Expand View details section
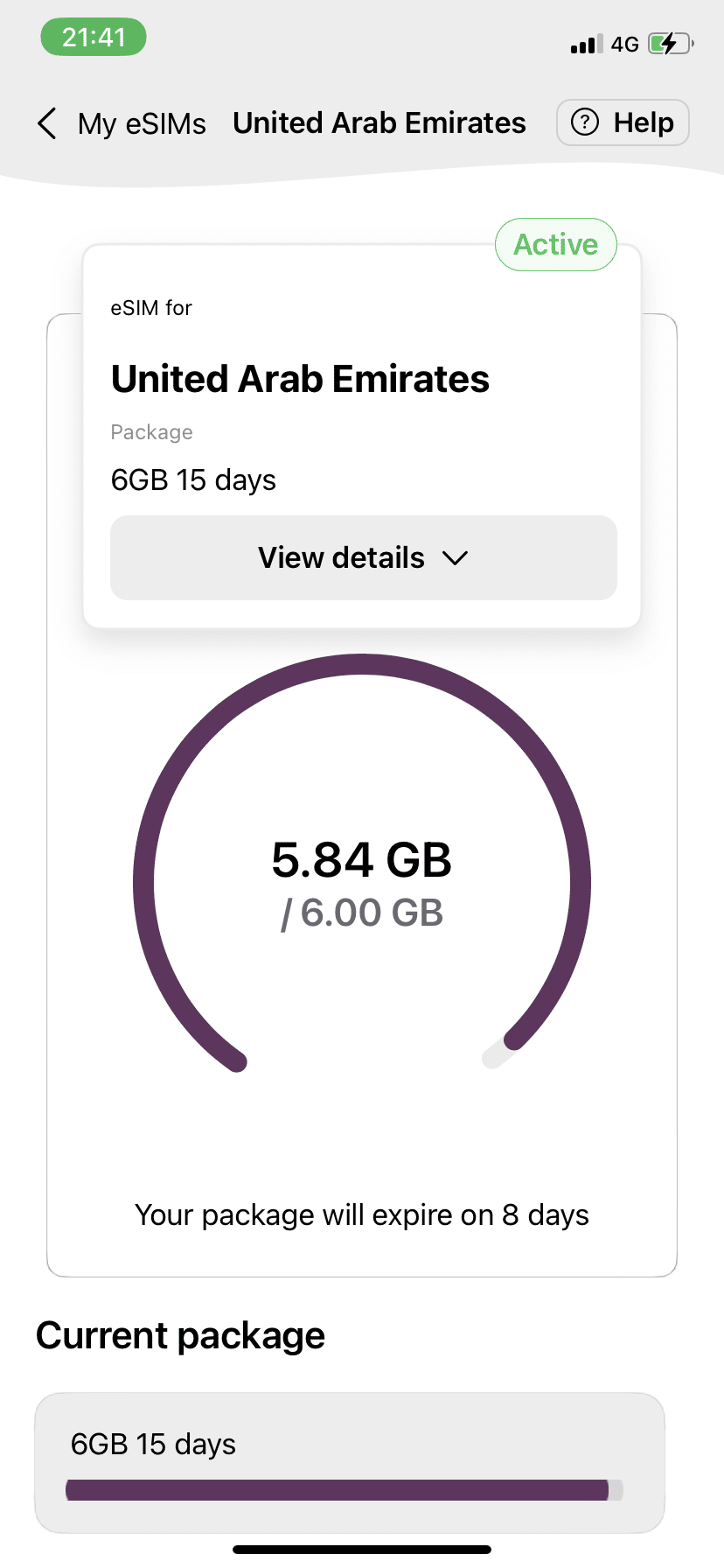724x1568 pixels. click(x=364, y=557)
